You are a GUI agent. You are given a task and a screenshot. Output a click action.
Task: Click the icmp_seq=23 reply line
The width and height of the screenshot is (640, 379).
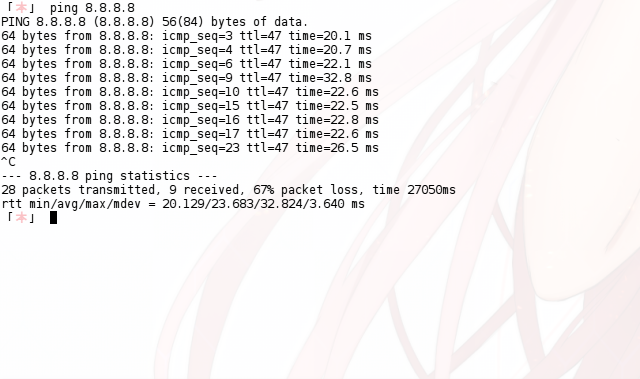coord(190,148)
